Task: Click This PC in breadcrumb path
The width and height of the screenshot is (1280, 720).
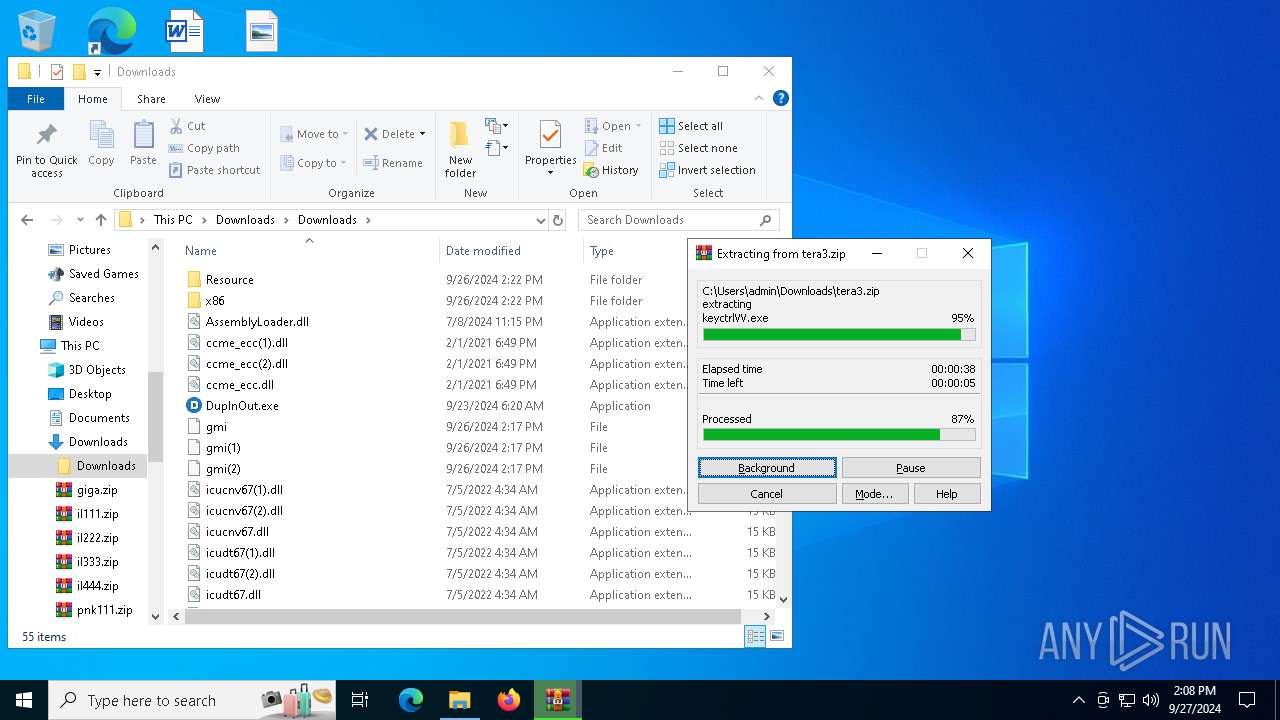Action: point(173,220)
